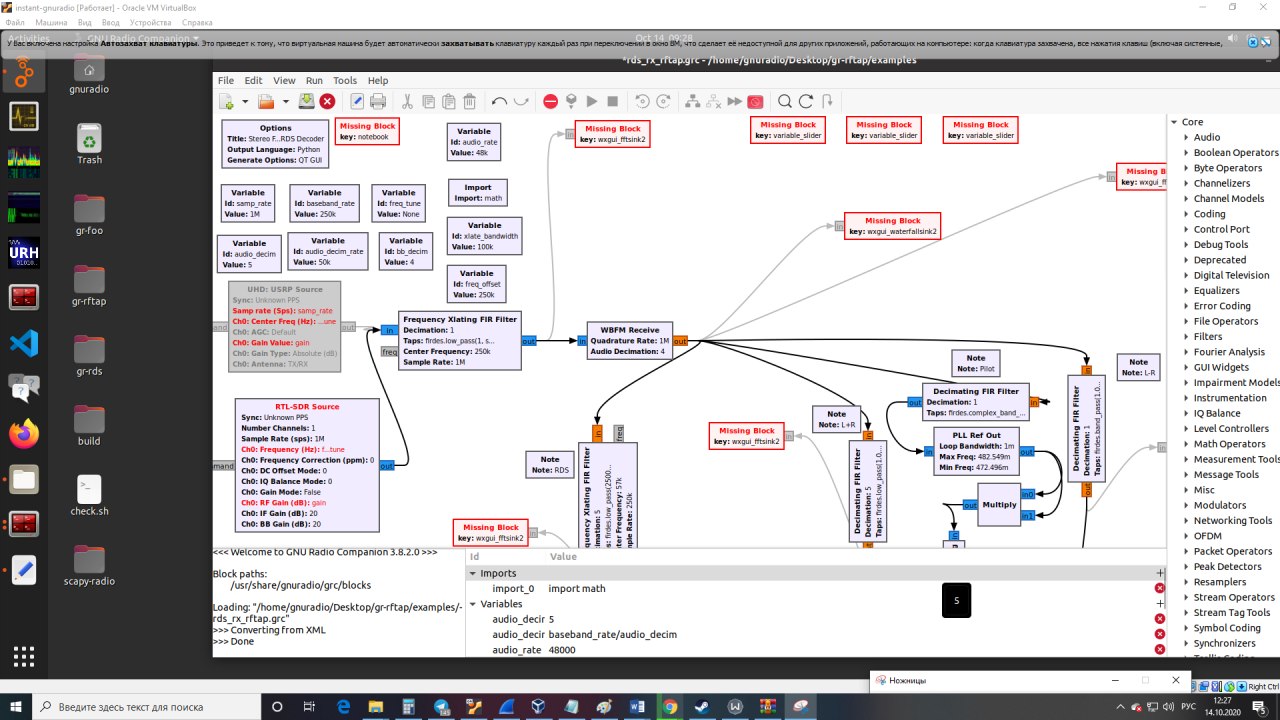Screen dimensions: 1280x720
Task: Cut the selected block with the scissors icon
Action: (x=407, y=101)
